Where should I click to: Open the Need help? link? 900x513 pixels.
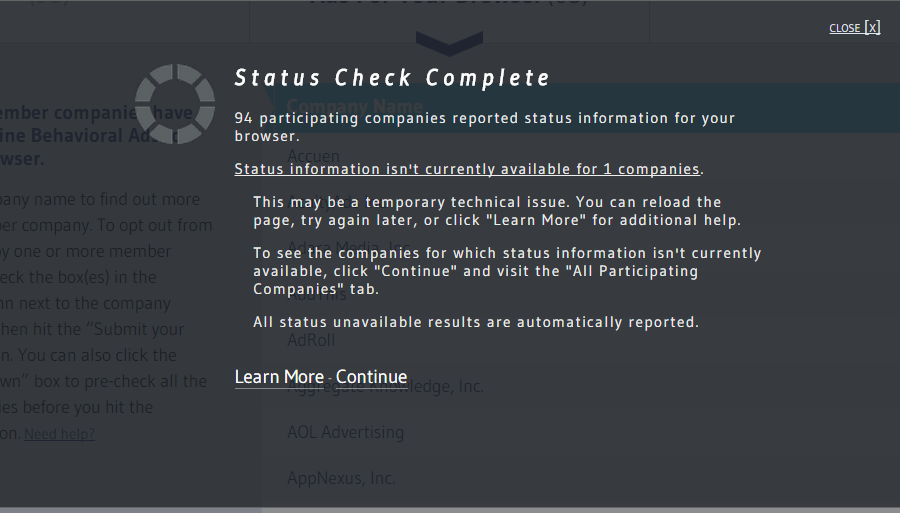click(x=60, y=434)
